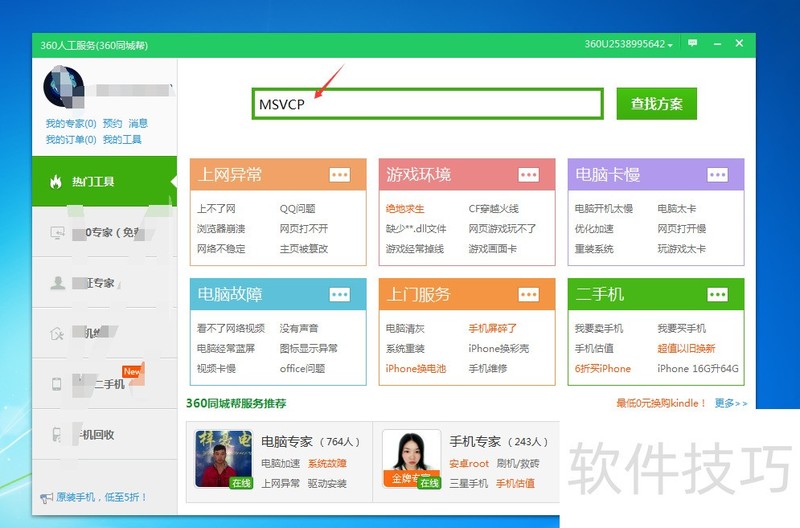The image size is (800, 528).
Task: Click the 6折买iPhone item
Action: (603, 368)
